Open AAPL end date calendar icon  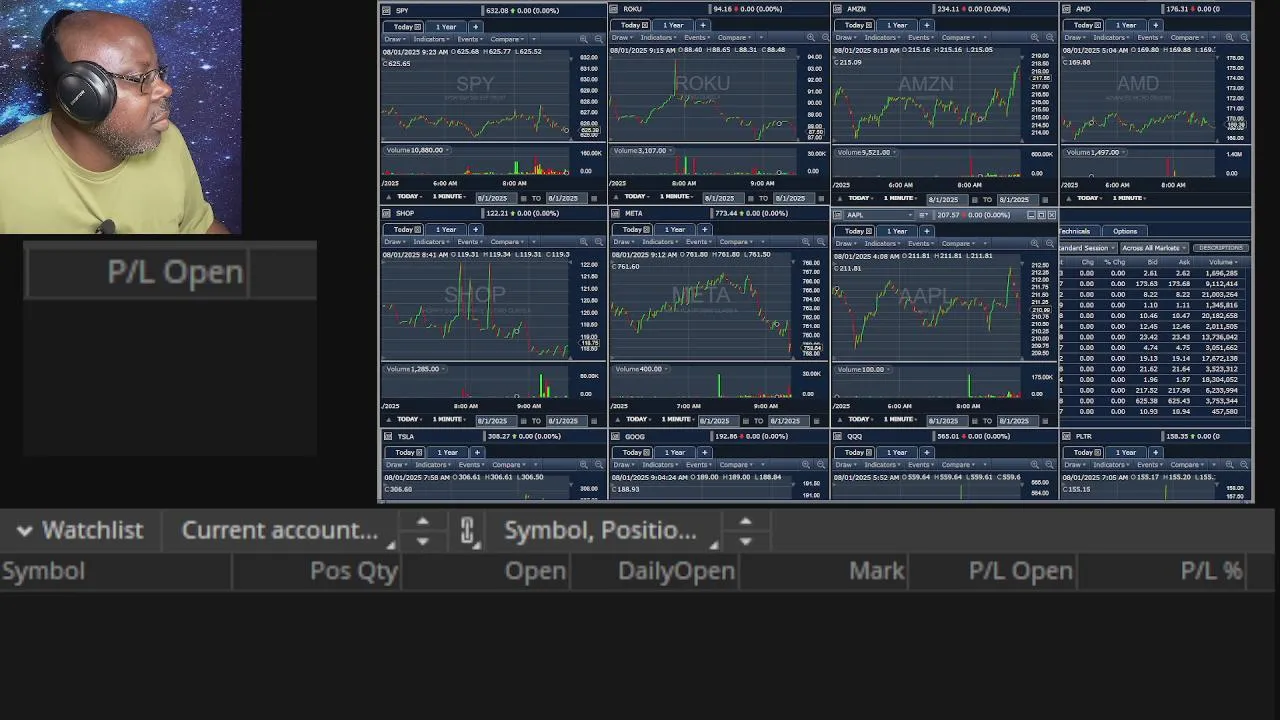point(1047,421)
